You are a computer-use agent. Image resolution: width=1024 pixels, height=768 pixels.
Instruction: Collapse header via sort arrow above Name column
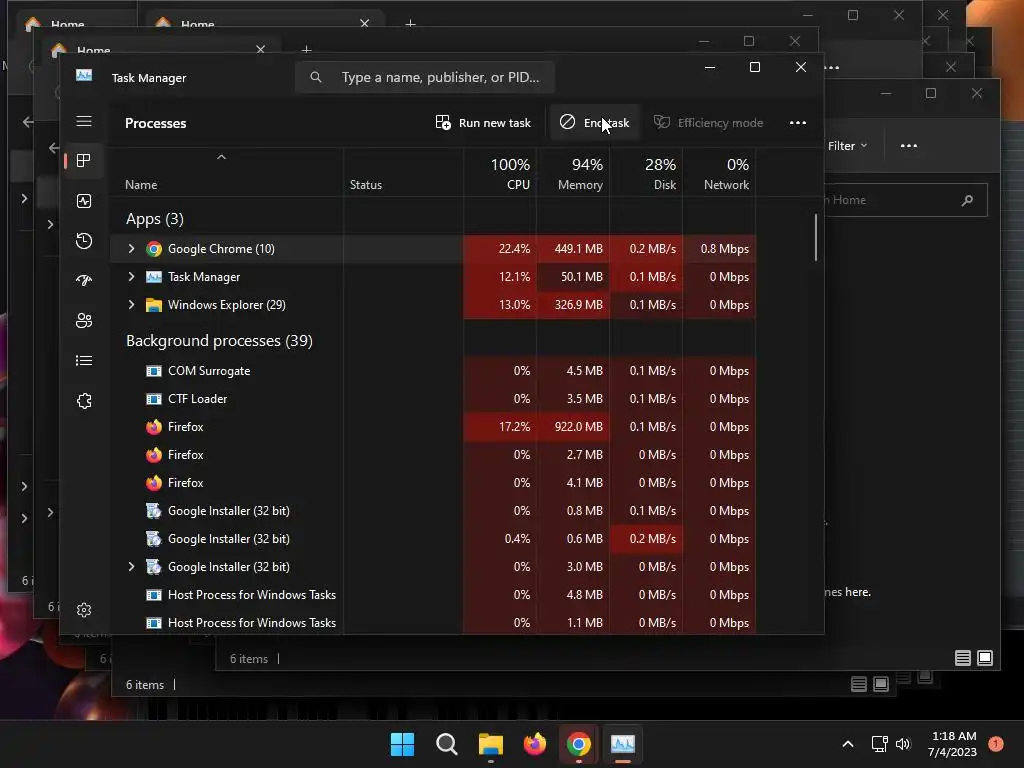221,157
